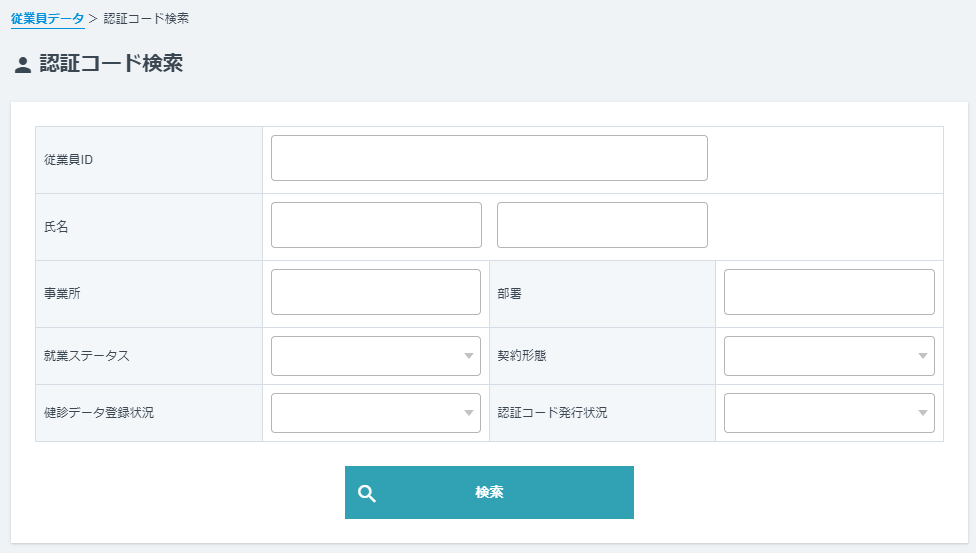Click the 契約形態 label text

[522, 356]
